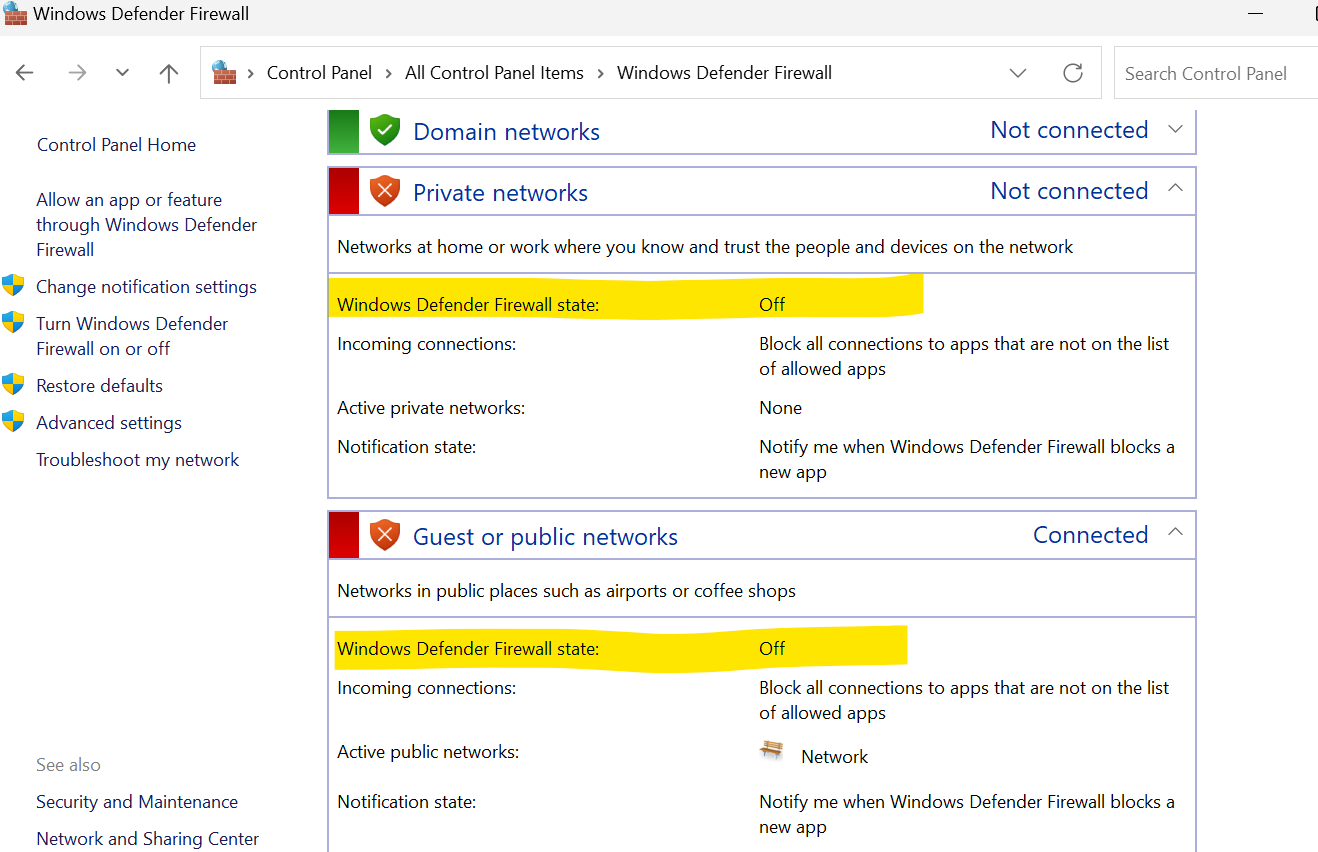Click Guest or public networks heading
The width and height of the screenshot is (1318, 852).
pos(545,537)
